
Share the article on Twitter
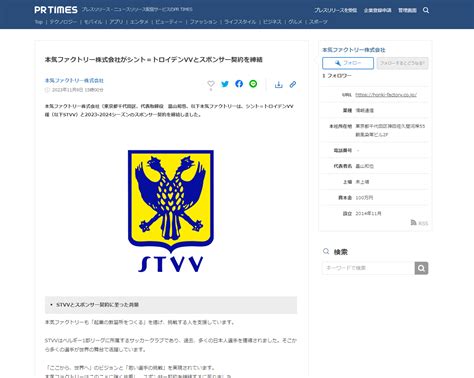[225, 84]
